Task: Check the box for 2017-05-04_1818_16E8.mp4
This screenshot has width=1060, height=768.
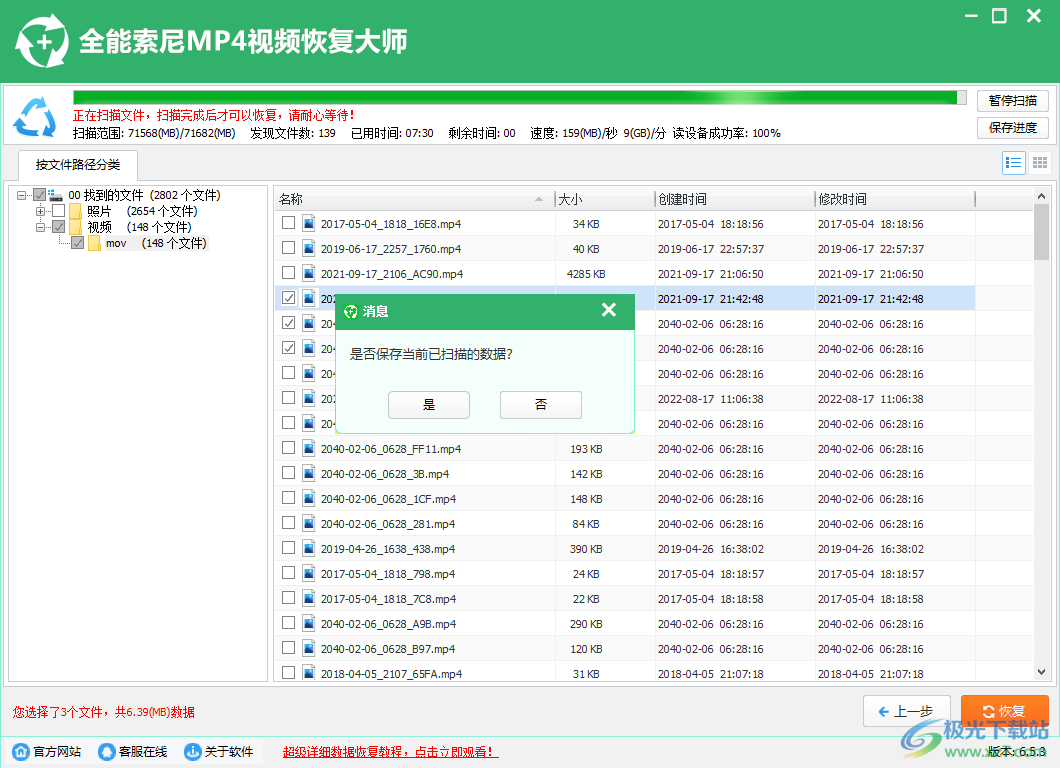Action: [289, 222]
